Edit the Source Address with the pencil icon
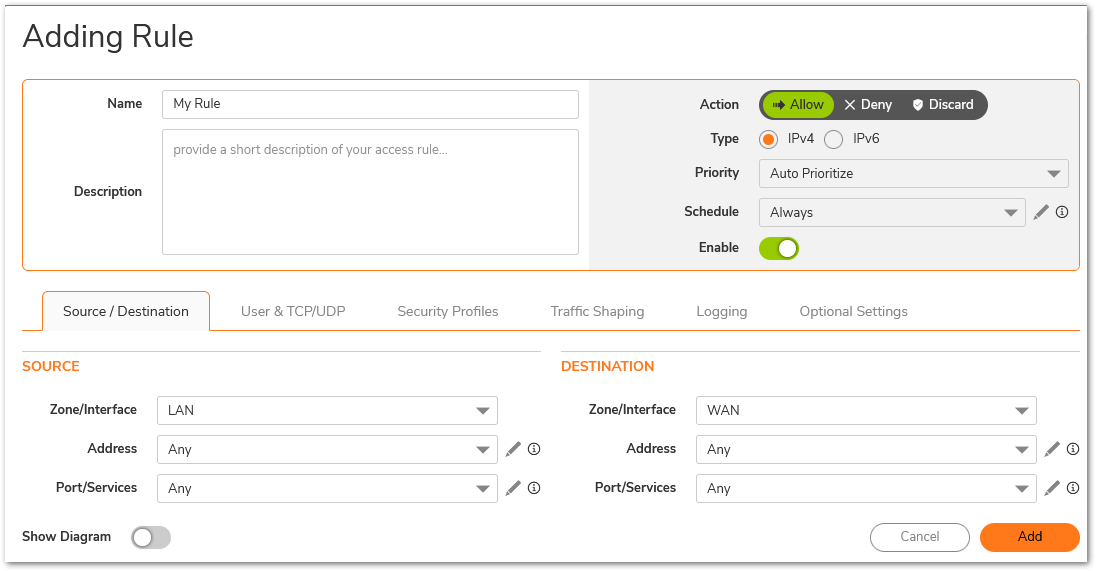 click(513, 449)
